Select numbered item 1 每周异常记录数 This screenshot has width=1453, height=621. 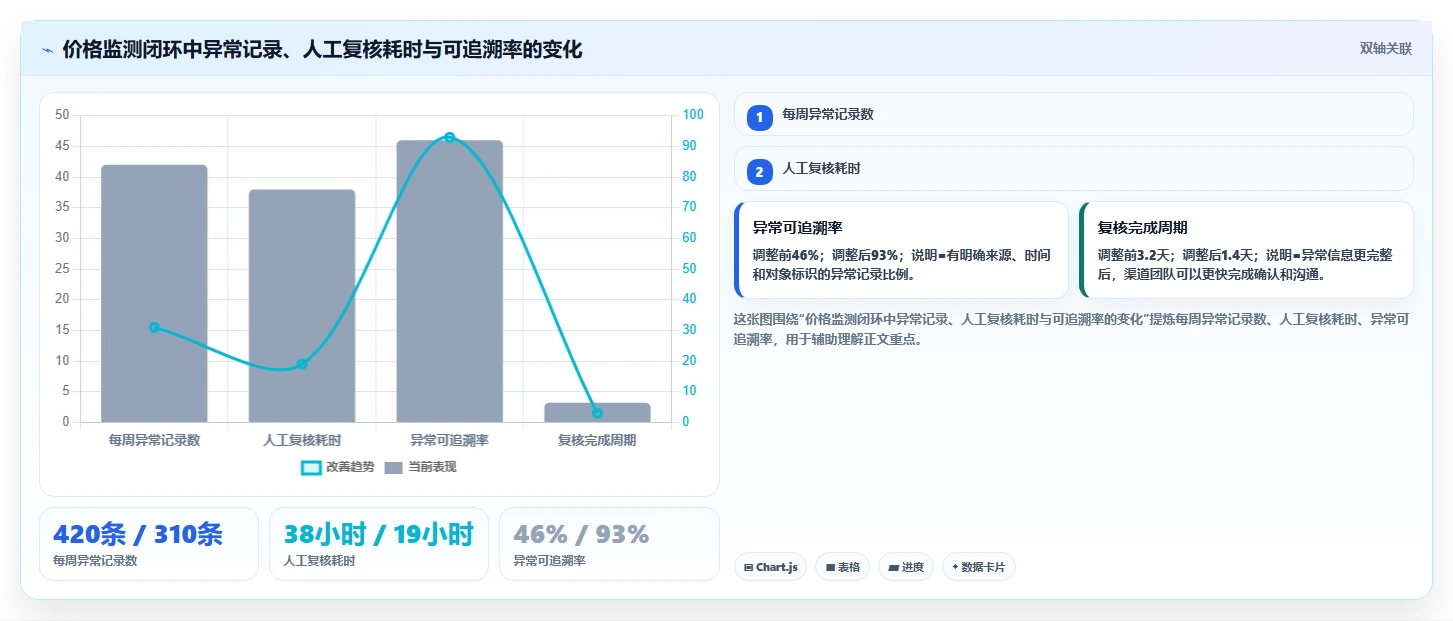point(1073,114)
